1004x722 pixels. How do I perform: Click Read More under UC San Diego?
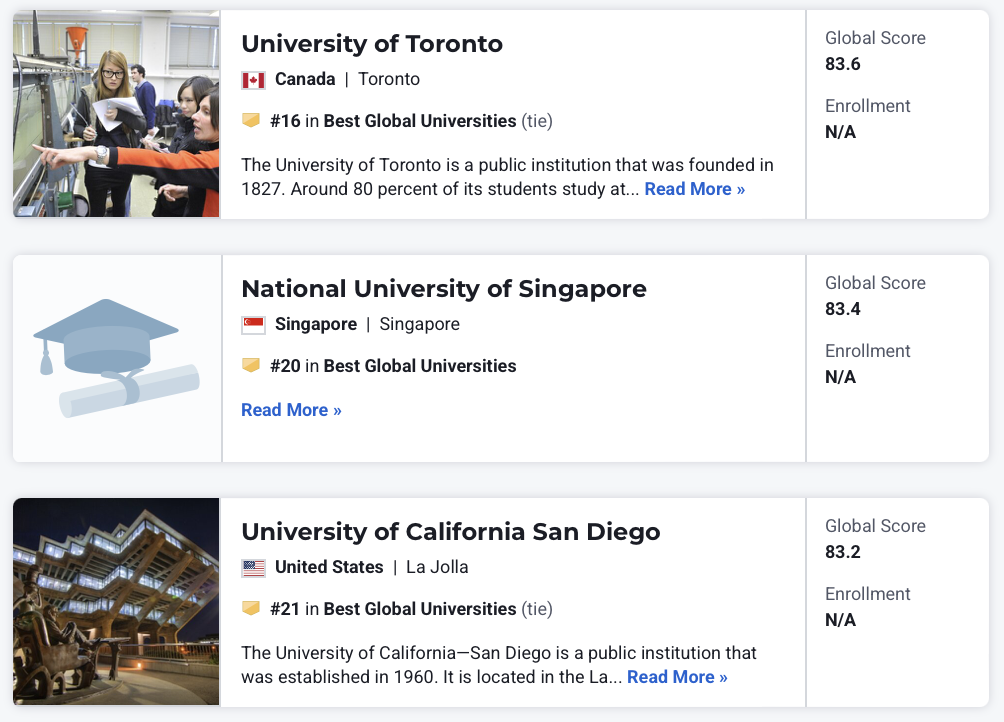[x=677, y=677]
